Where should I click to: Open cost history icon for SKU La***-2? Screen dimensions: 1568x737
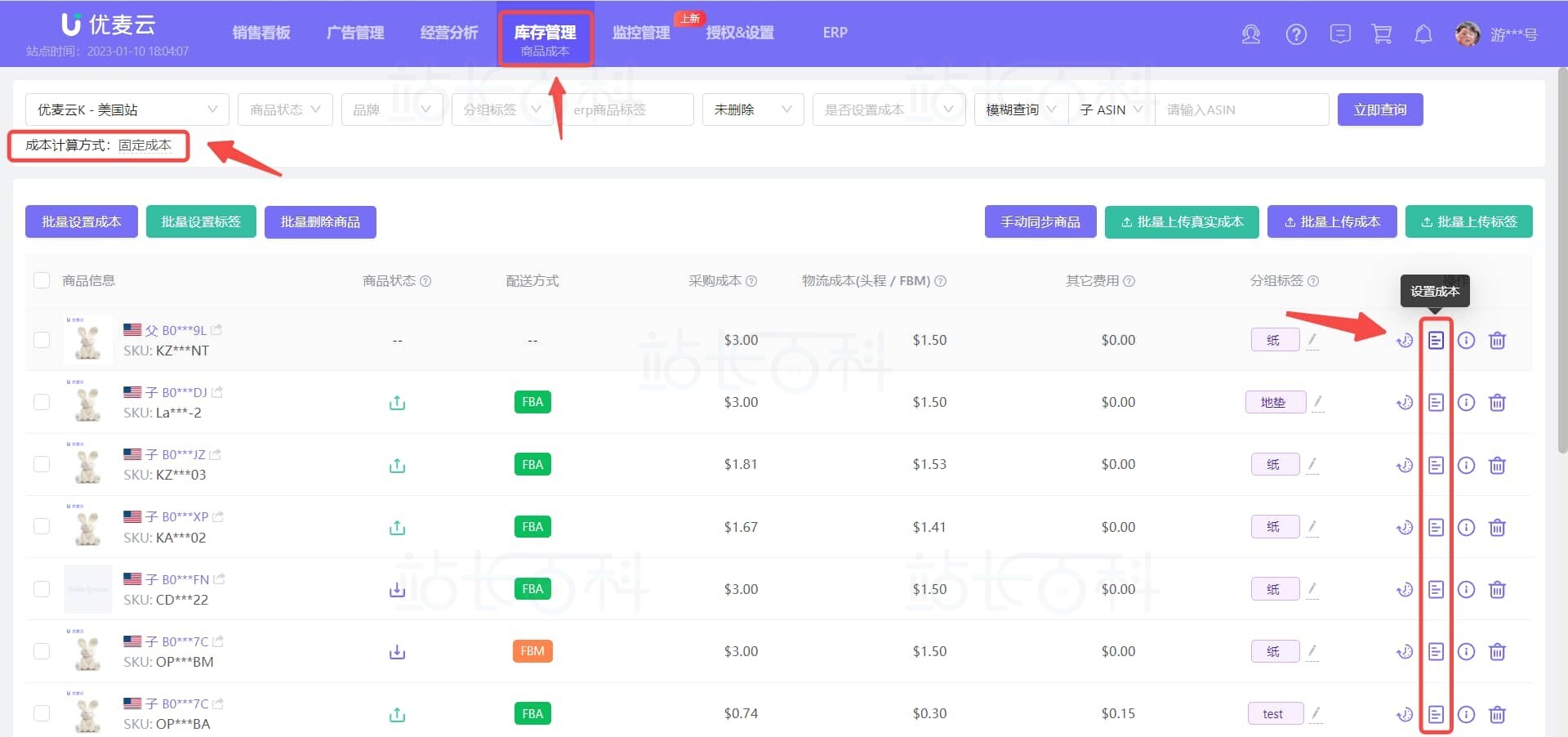coord(1404,403)
